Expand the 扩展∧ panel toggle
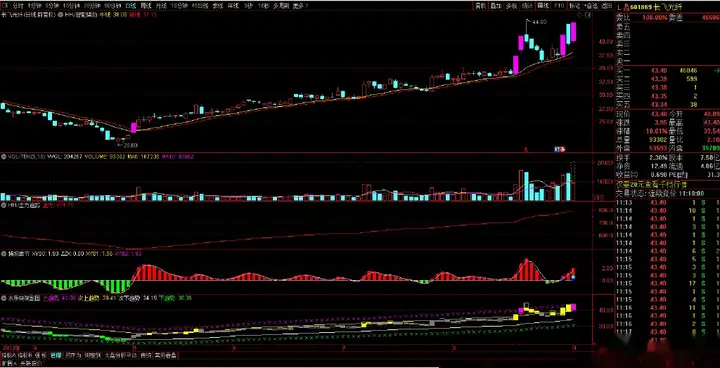This screenshot has width=720, height=368. click(x=9, y=363)
